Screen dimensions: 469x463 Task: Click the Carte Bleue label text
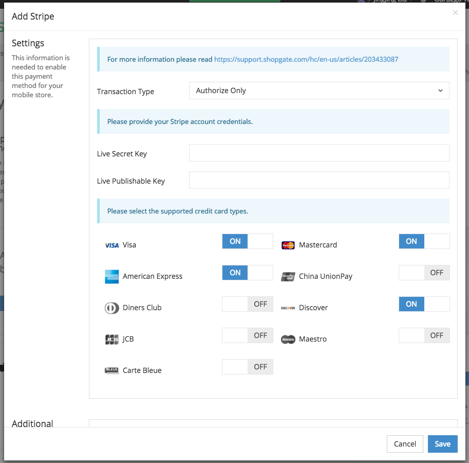142,370
